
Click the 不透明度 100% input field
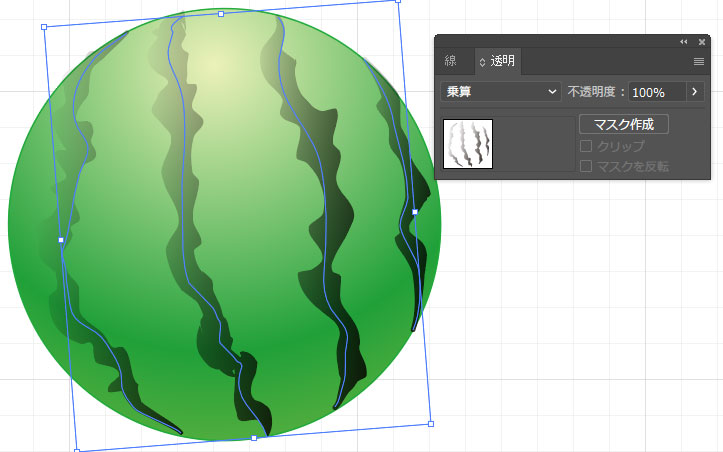pyautogui.click(x=655, y=91)
